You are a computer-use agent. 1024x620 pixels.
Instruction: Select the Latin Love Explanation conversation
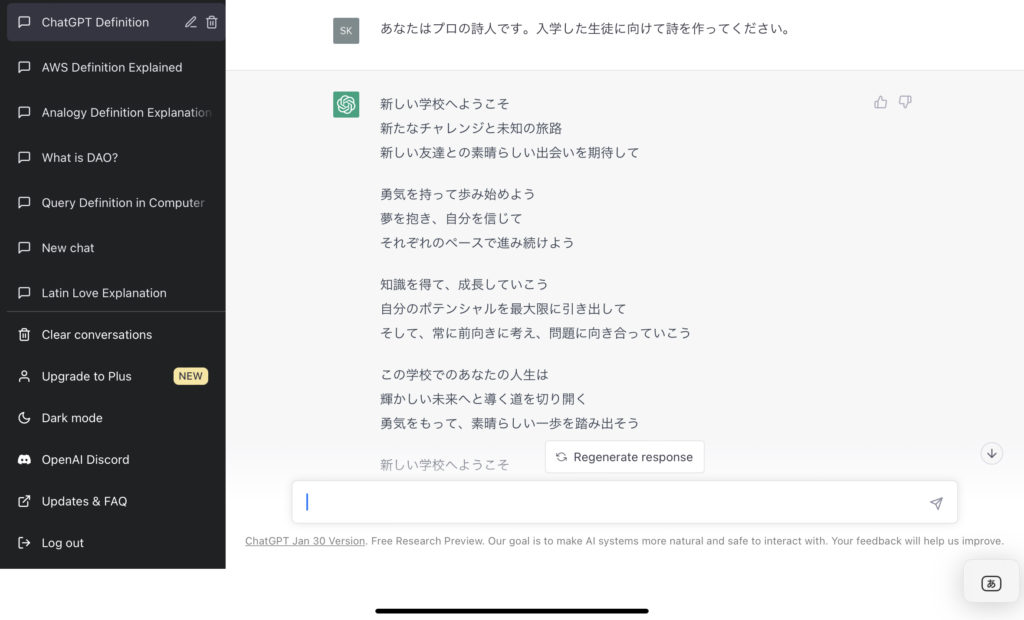tap(104, 293)
